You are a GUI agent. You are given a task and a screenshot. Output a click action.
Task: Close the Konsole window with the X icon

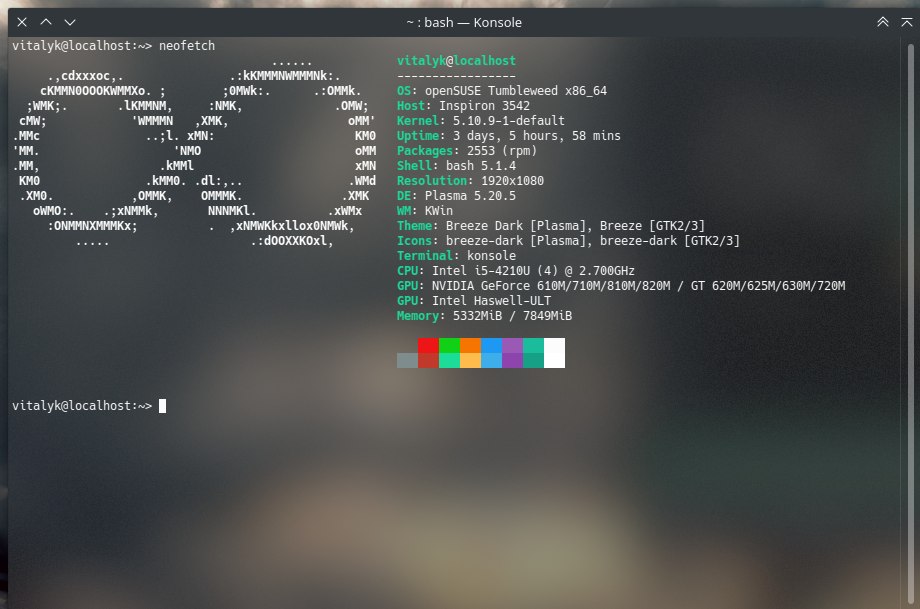22,22
